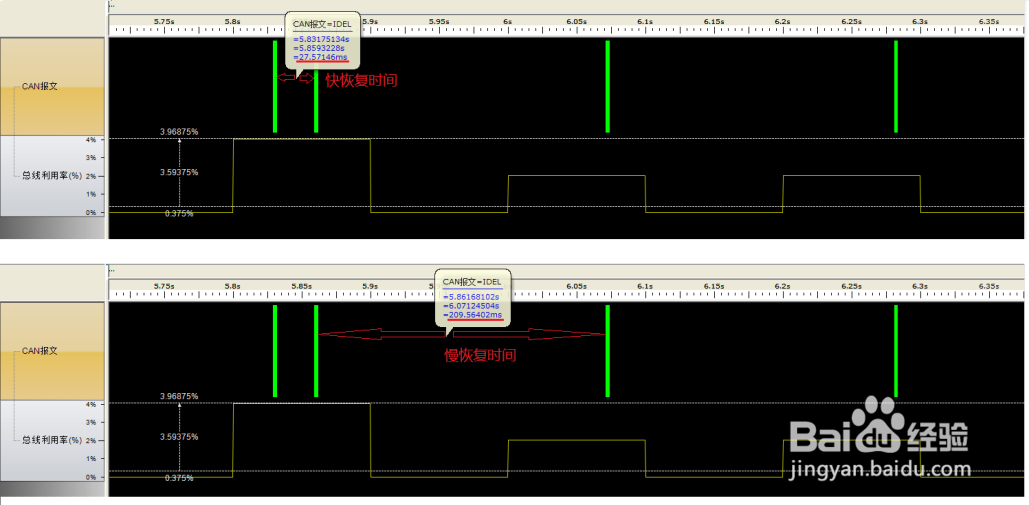The width and height of the screenshot is (1029, 505).
Task: Click the 0.375% cursor reading in upper panel
Action: (x=179, y=214)
